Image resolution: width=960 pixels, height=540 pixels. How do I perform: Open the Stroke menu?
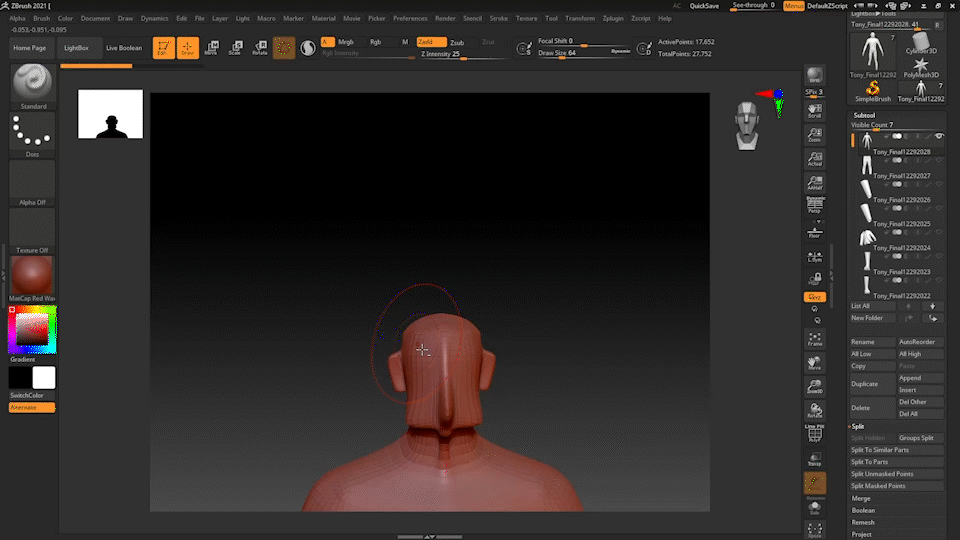tap(498, 18)
